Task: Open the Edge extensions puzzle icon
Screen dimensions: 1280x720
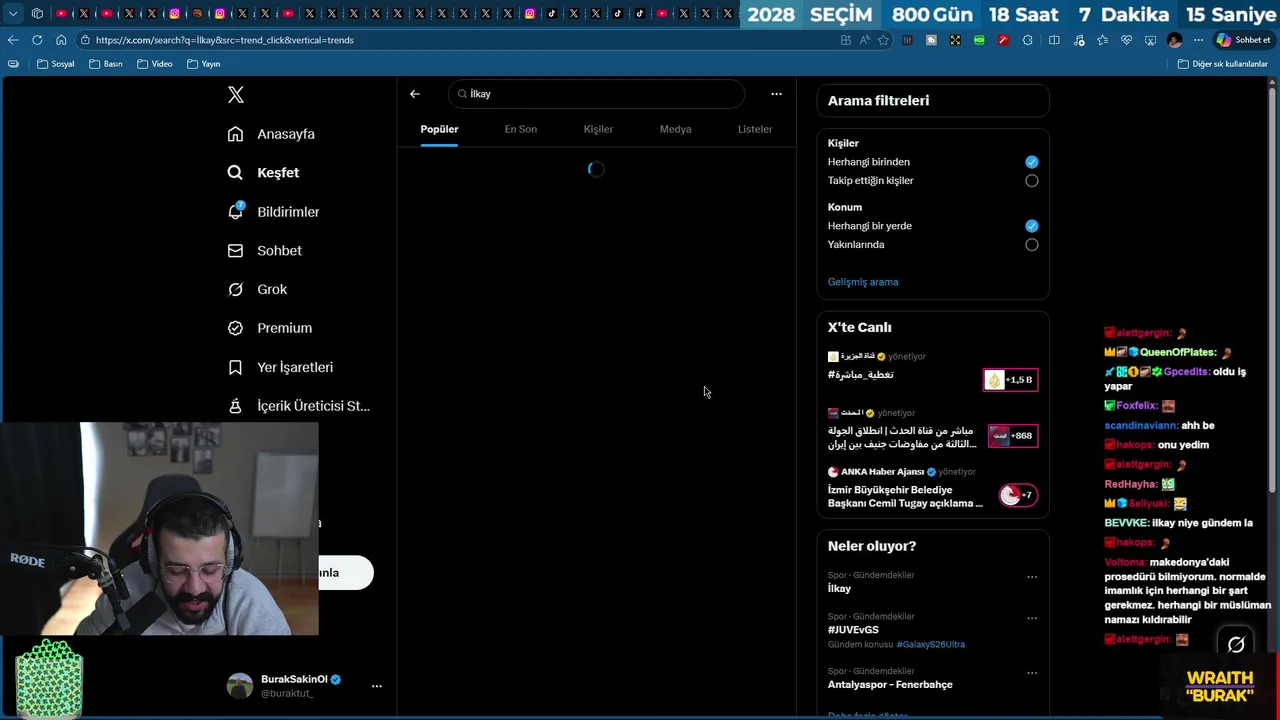Action: point(1027,40)
